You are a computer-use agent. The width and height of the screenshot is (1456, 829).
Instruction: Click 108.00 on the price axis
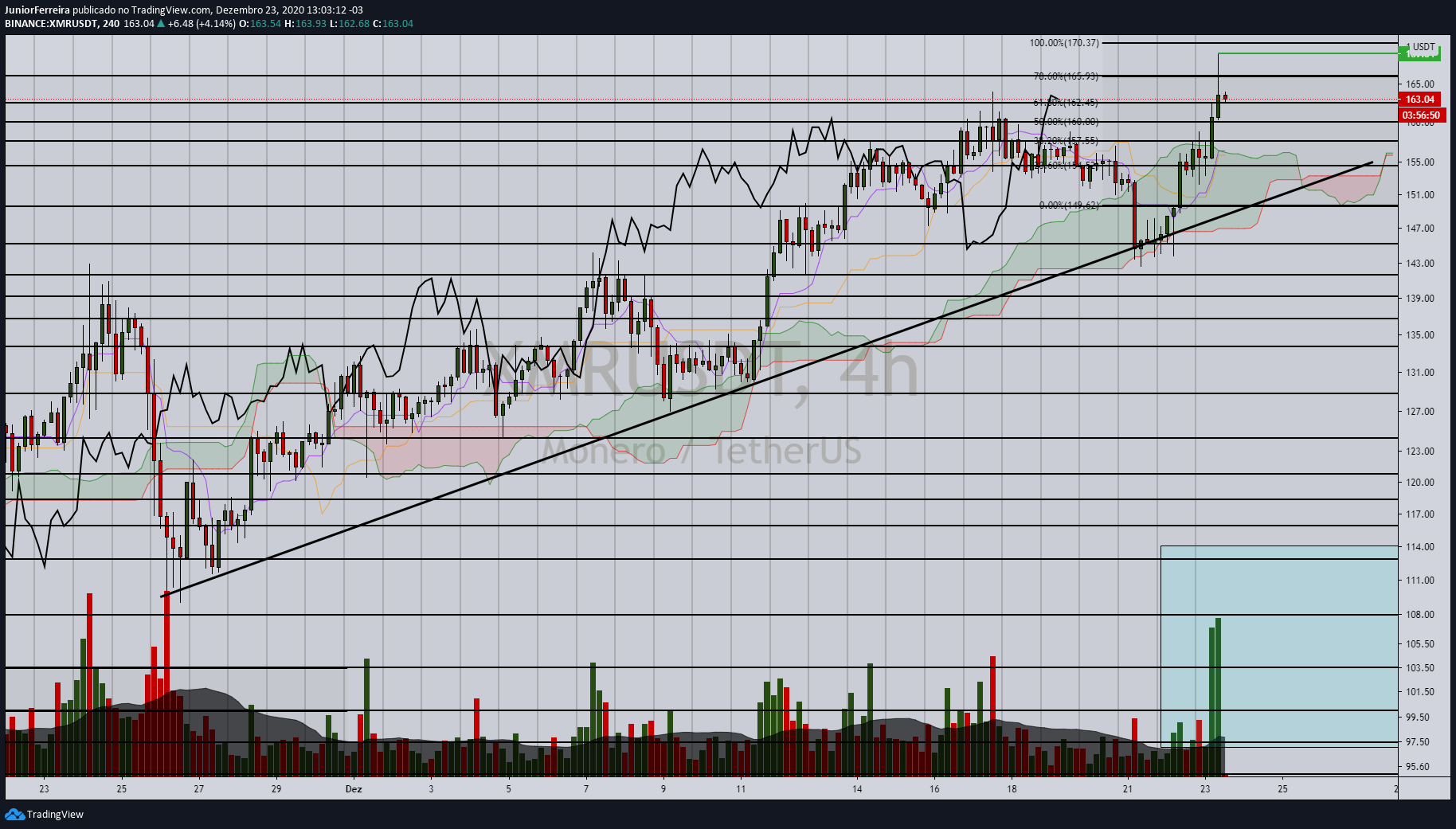click(1420, 615)
